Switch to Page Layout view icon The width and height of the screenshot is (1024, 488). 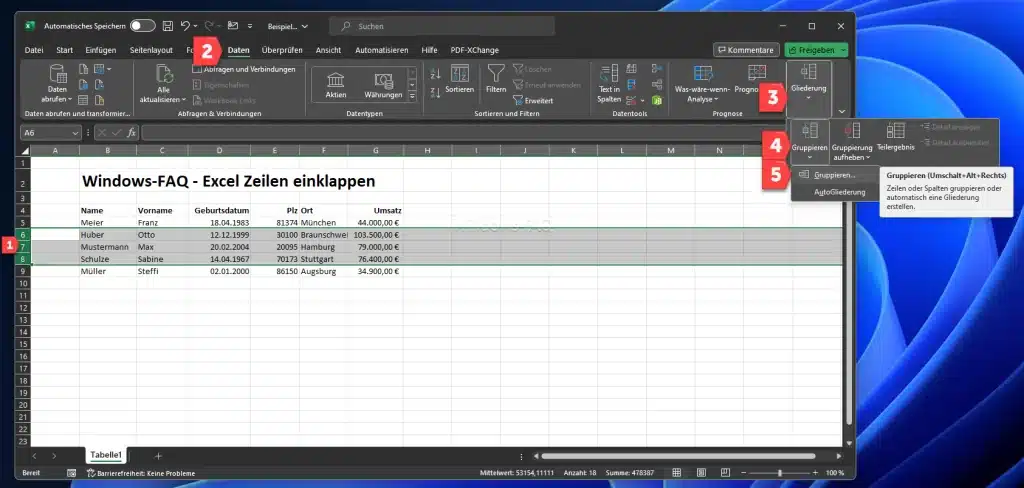(701, 472)
